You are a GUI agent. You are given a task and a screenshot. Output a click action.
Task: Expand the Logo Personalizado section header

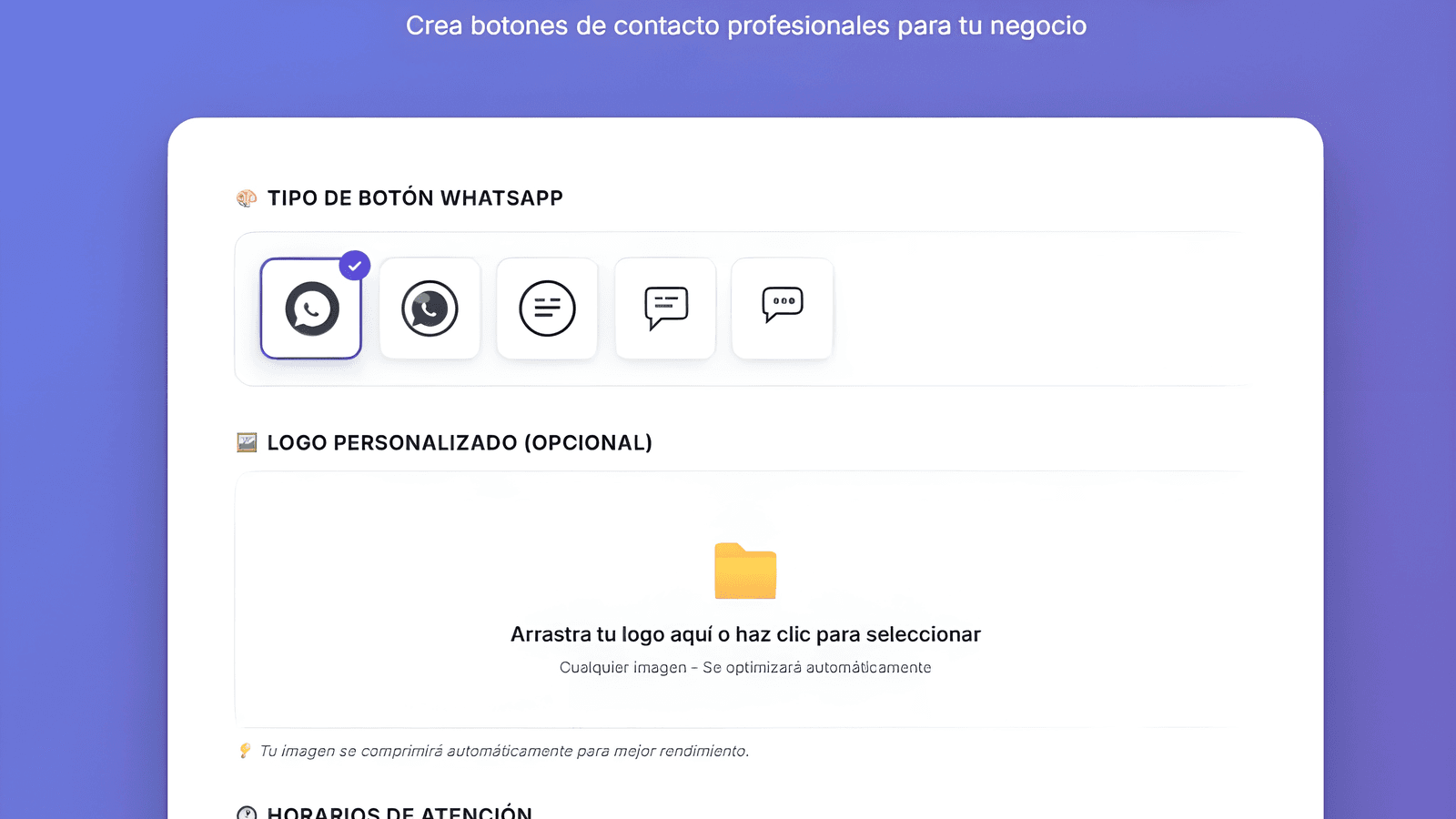click(459, 443)
